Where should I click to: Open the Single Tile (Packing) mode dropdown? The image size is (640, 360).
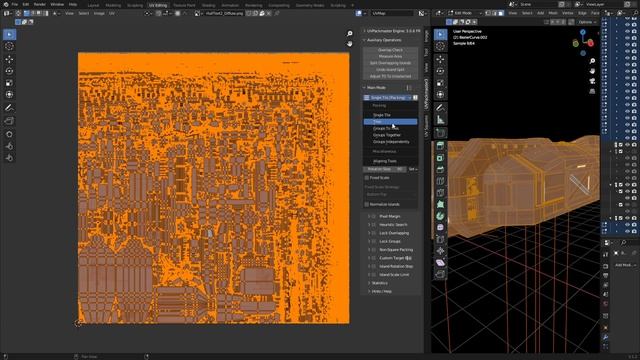tap(388, 98)
